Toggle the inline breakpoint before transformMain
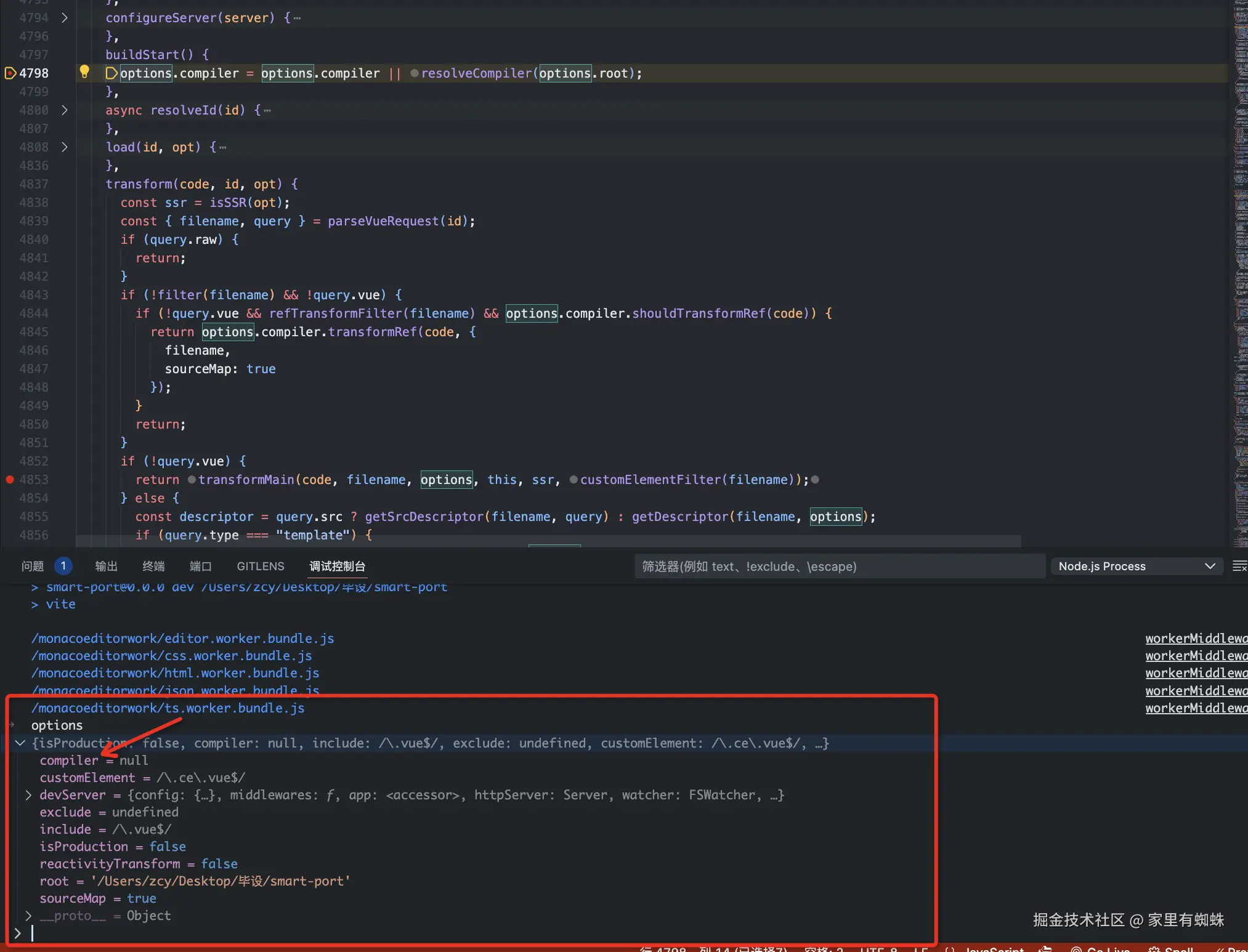Screen dimensions: 1248x952 (x=192, y=480)
